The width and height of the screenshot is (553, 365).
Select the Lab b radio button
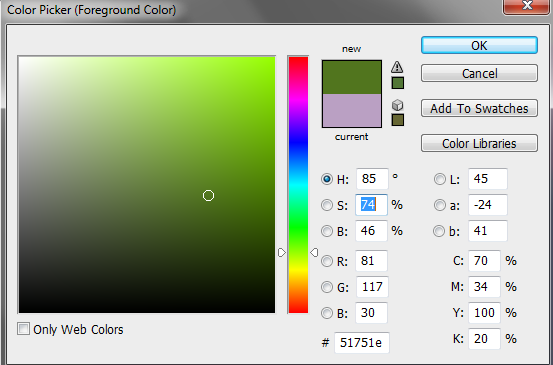(439, 231)
